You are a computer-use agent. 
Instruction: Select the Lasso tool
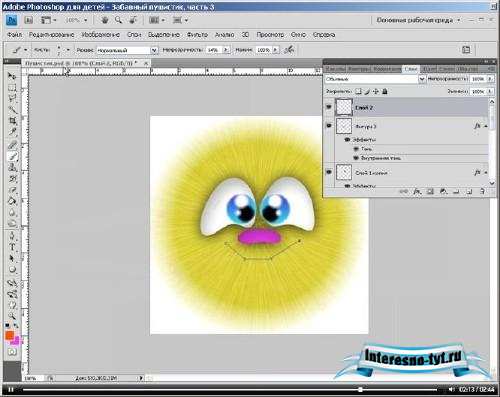click(12, 99)
